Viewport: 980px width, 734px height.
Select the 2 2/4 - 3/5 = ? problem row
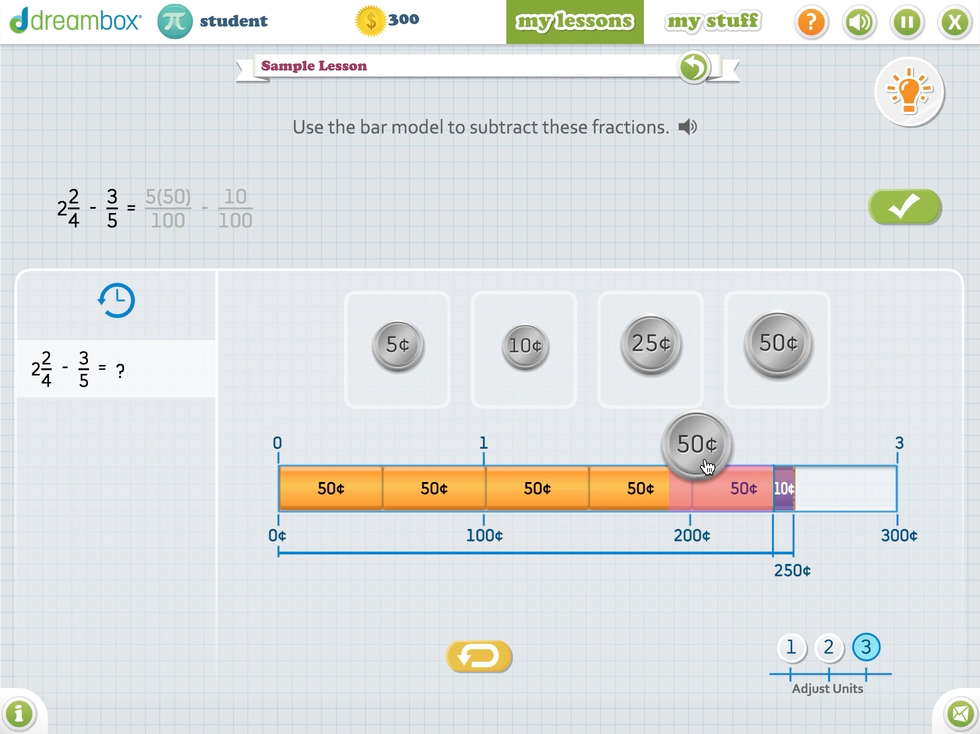coord(116,369)
